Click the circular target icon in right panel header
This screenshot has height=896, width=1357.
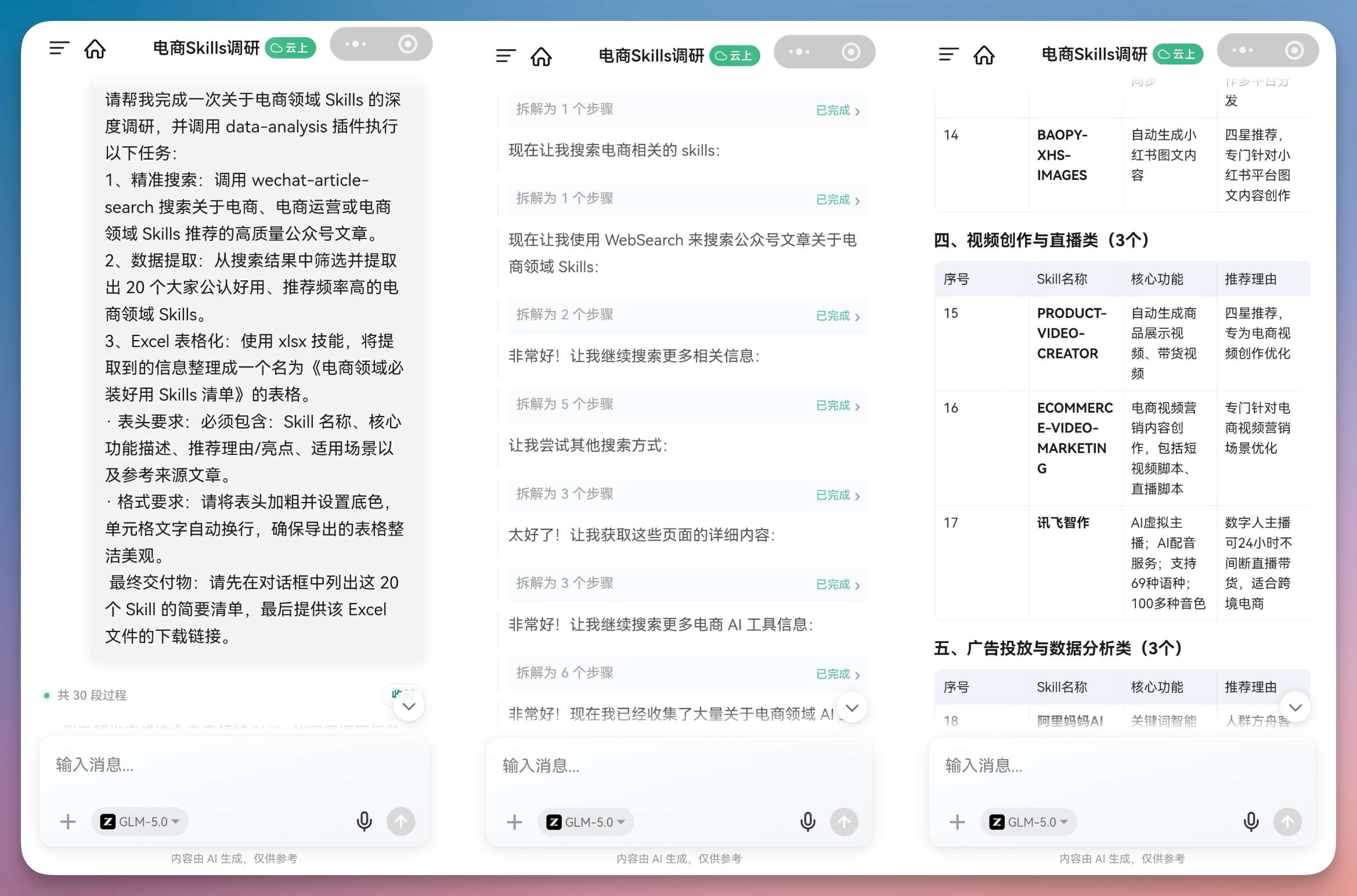(x=1294, y=50)
